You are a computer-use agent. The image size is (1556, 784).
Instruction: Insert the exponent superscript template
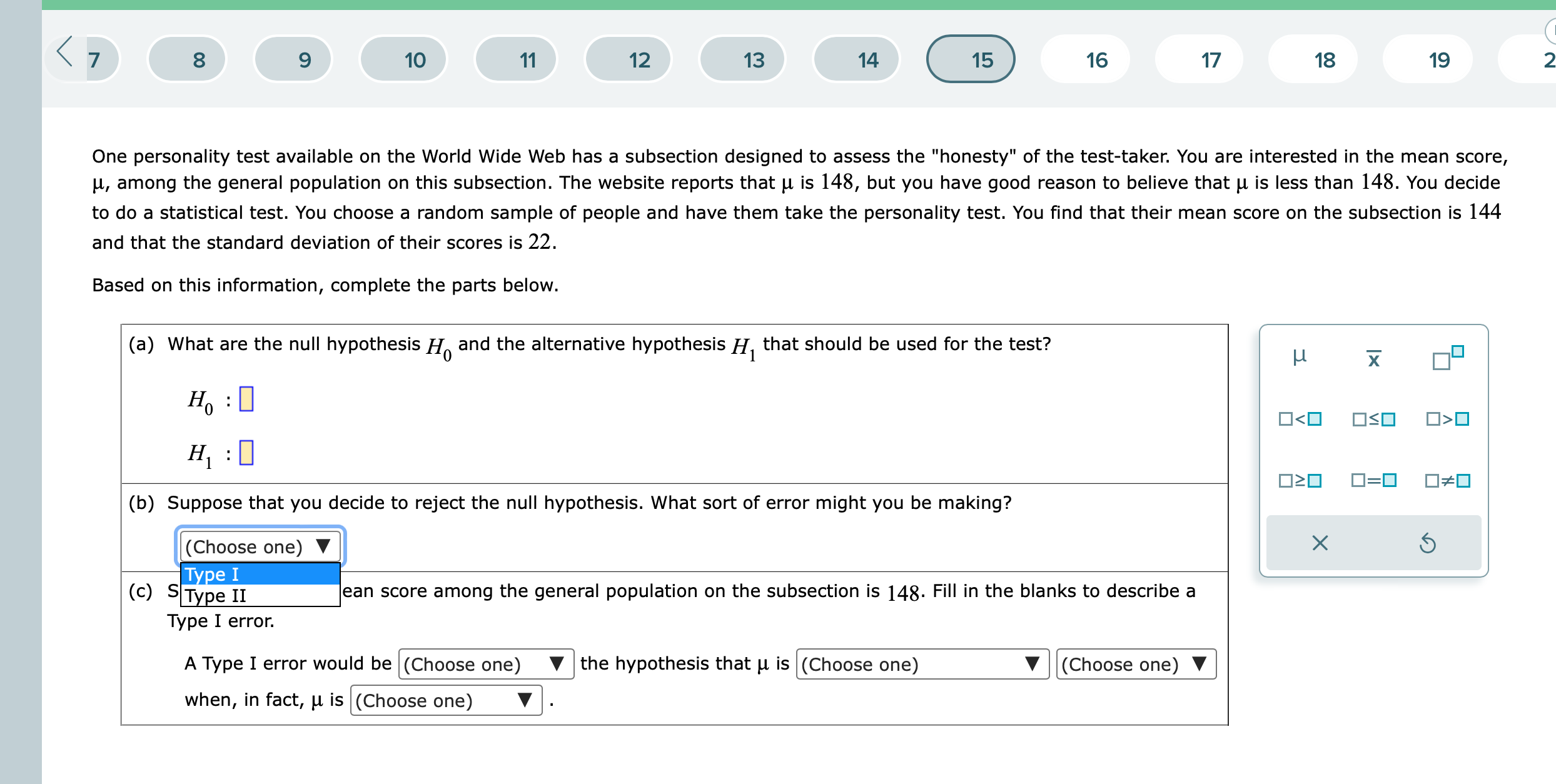[1448, 358]
